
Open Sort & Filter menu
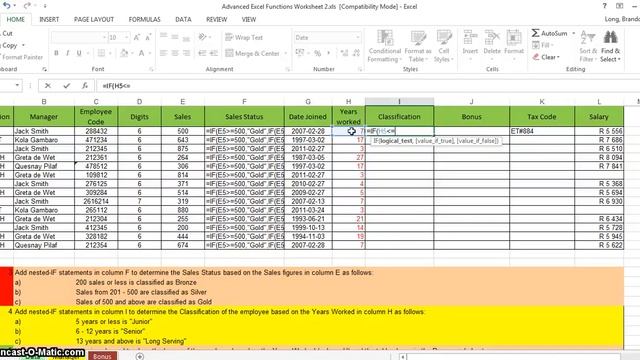click(x=588, y=46)
